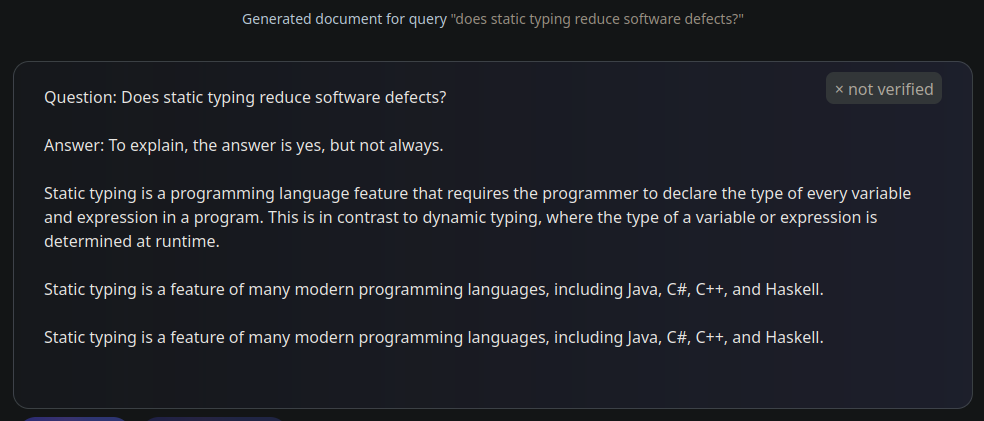Click the 'Answer: To explain' line
Viewport: 984px width, 421px height.
[243, 146]
